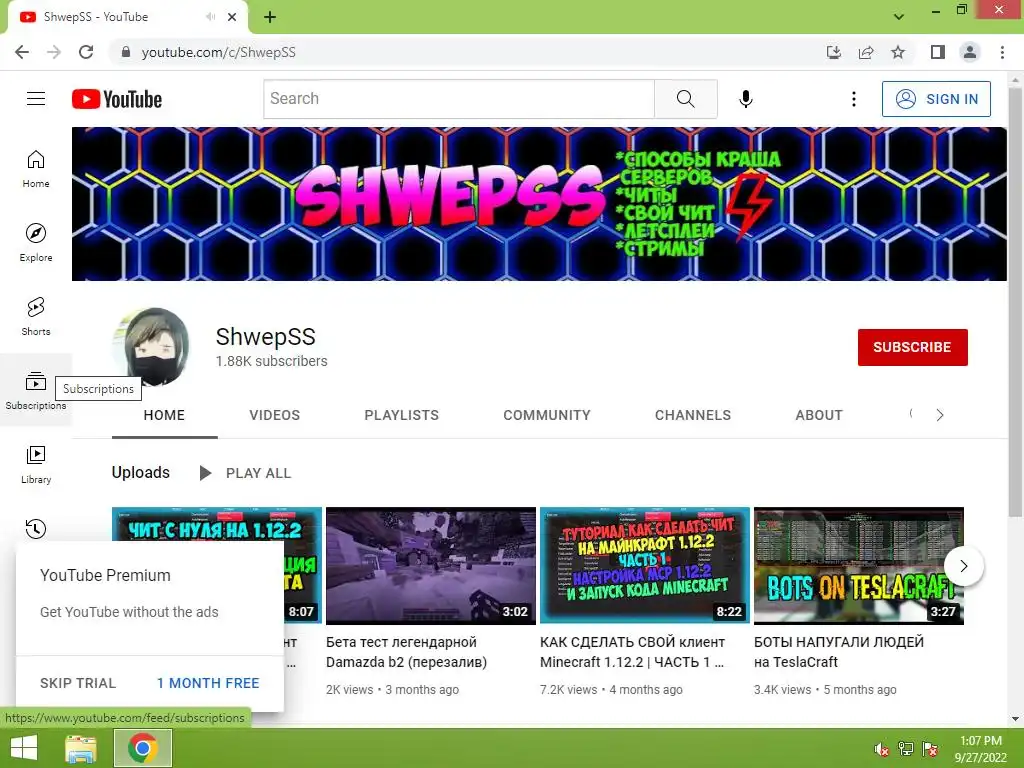This screenshot has height=768, width=1024.
Task: Toggle Chrome side panel icon
Action: coord(938,52)
